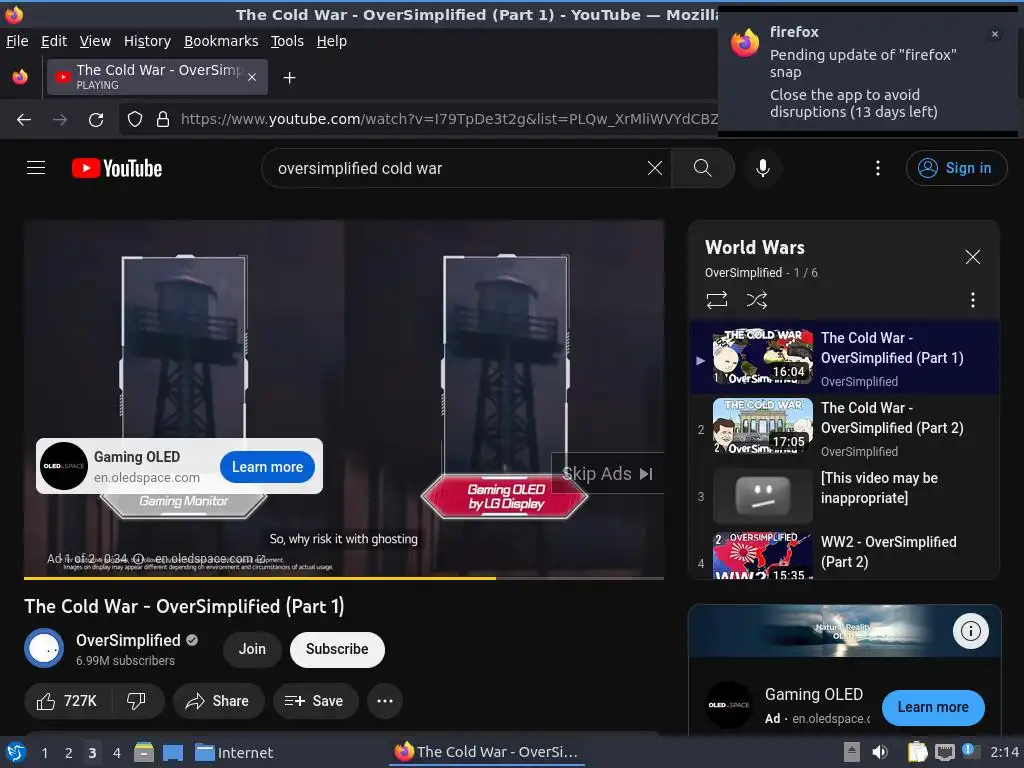Open the Tools menu
Image resolution: width=1024 pixels, height=768 pixels.
pos(287,41)
